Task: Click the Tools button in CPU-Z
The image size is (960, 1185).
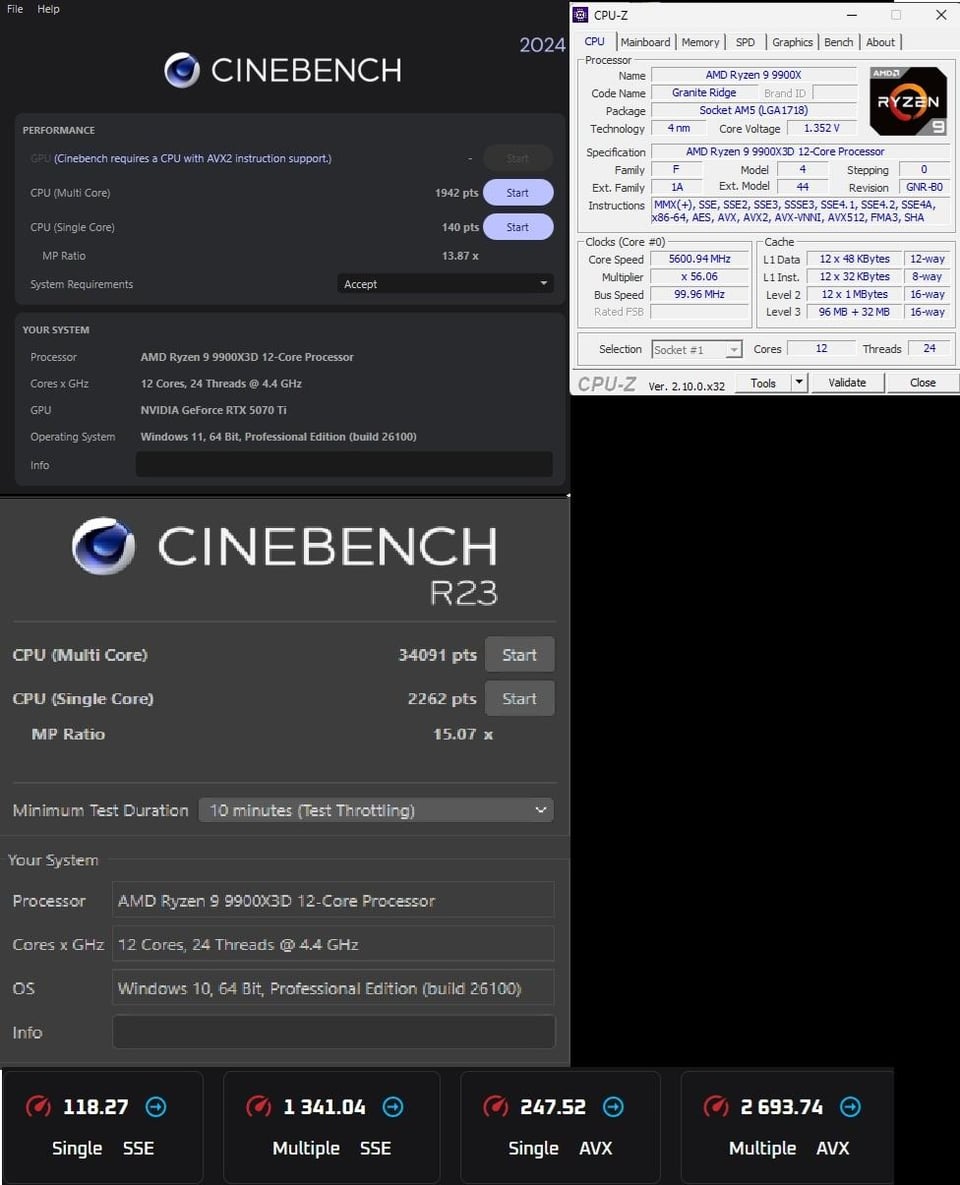Action: pyautogui.click(x=763, y=382)
